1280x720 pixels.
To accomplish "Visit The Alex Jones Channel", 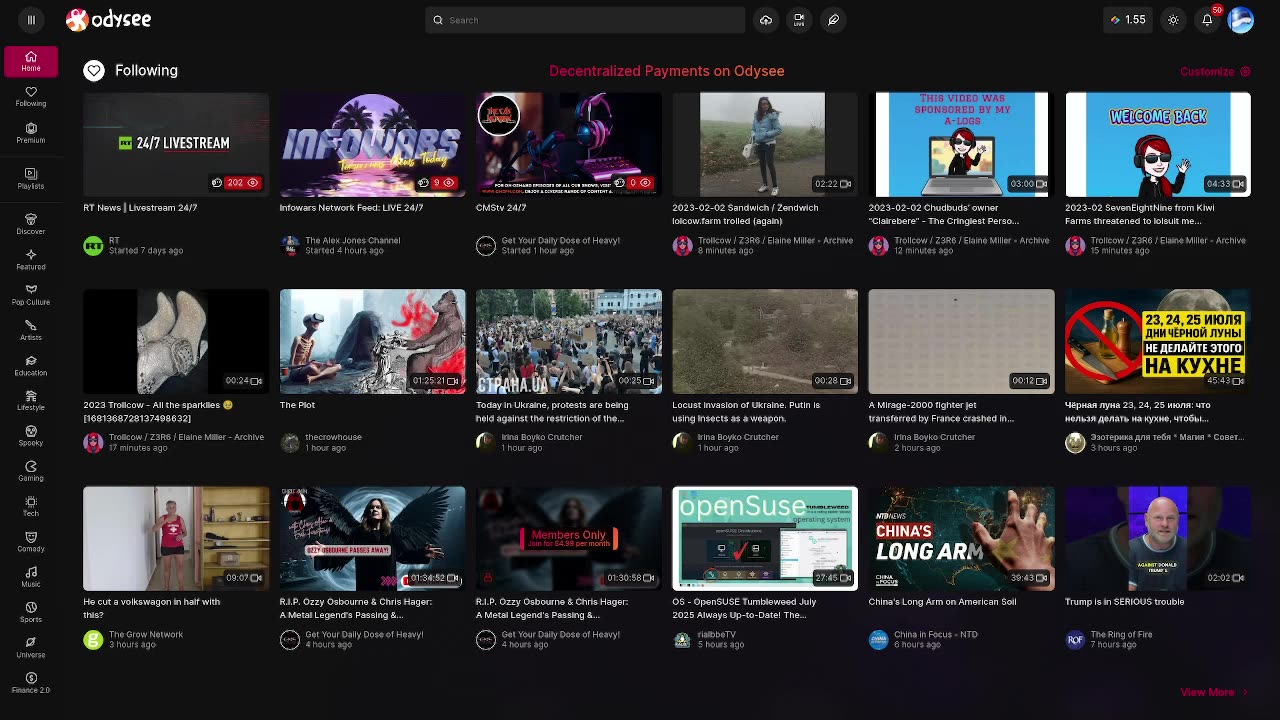I will [x=352, y=240].
